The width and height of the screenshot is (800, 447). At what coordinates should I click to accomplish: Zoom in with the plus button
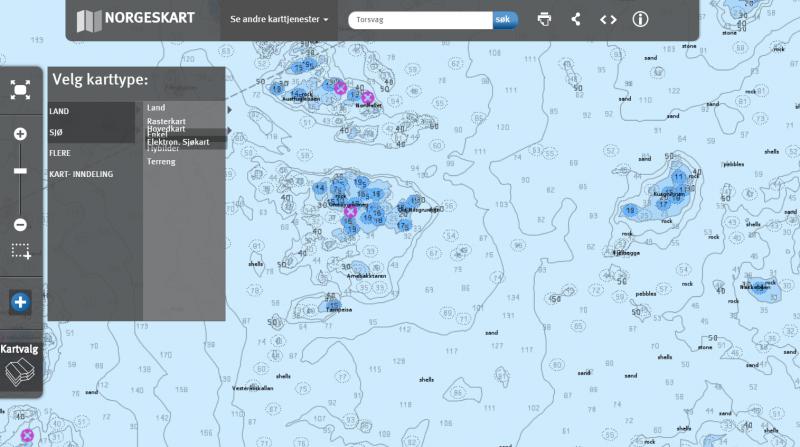coord(20,133)
